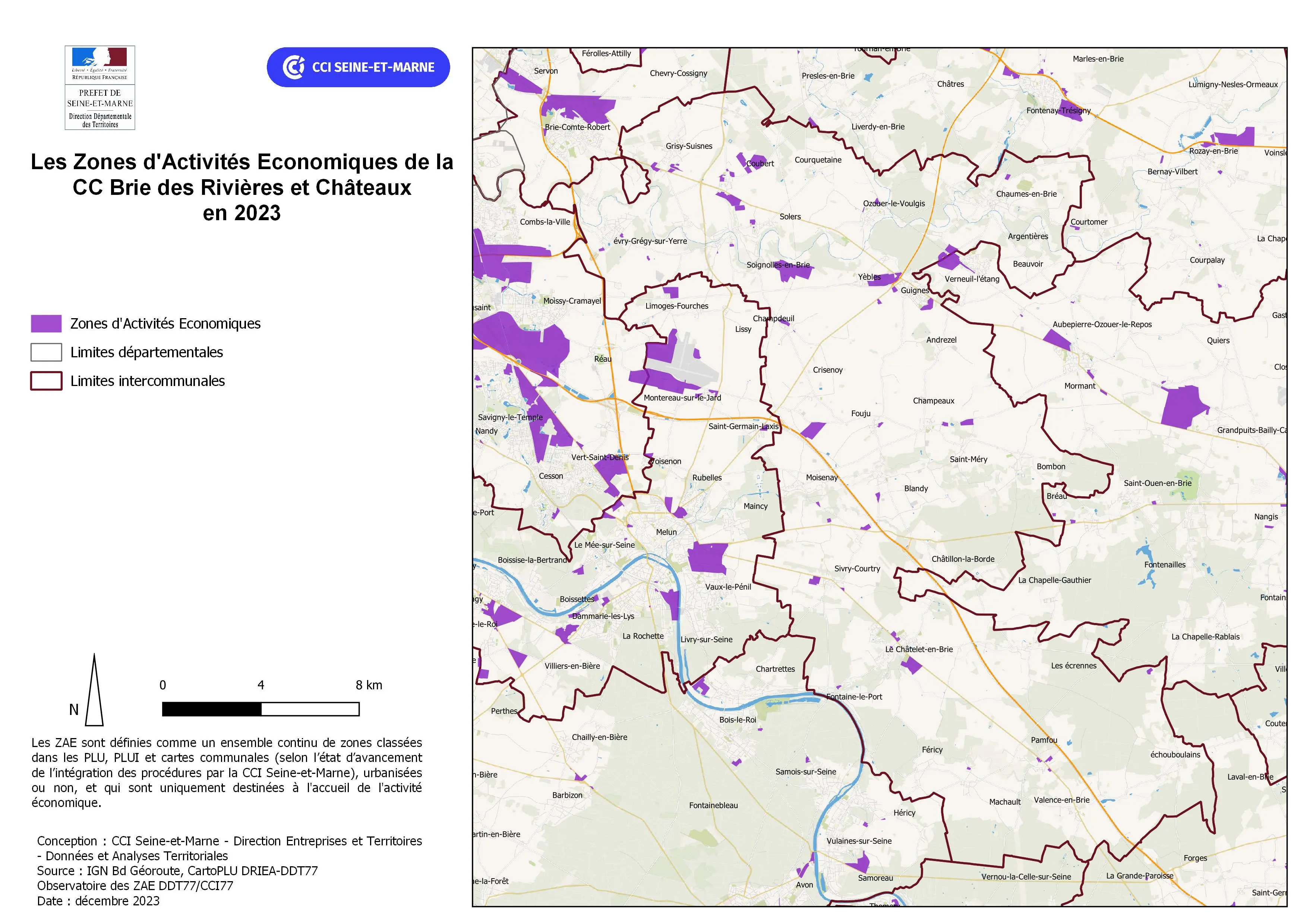The image size is (1307, 924).
Task: Click the map title text
Action: point(242,187)
